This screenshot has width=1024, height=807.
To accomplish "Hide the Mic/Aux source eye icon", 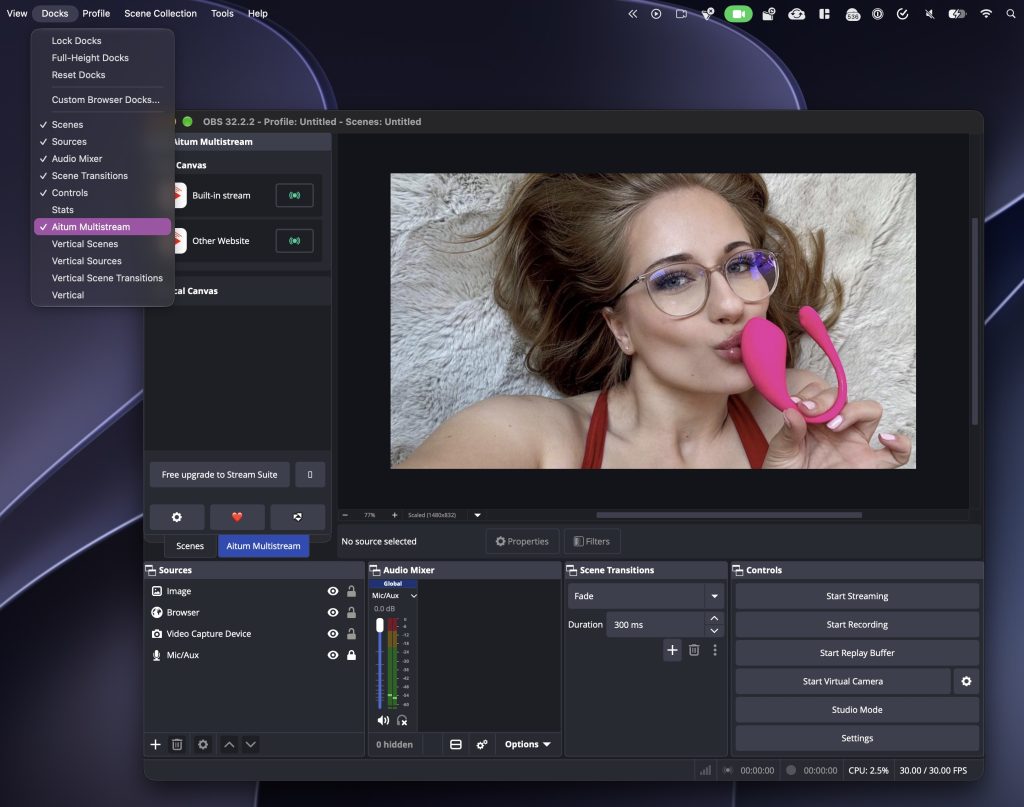I will (x=333, y=655).
